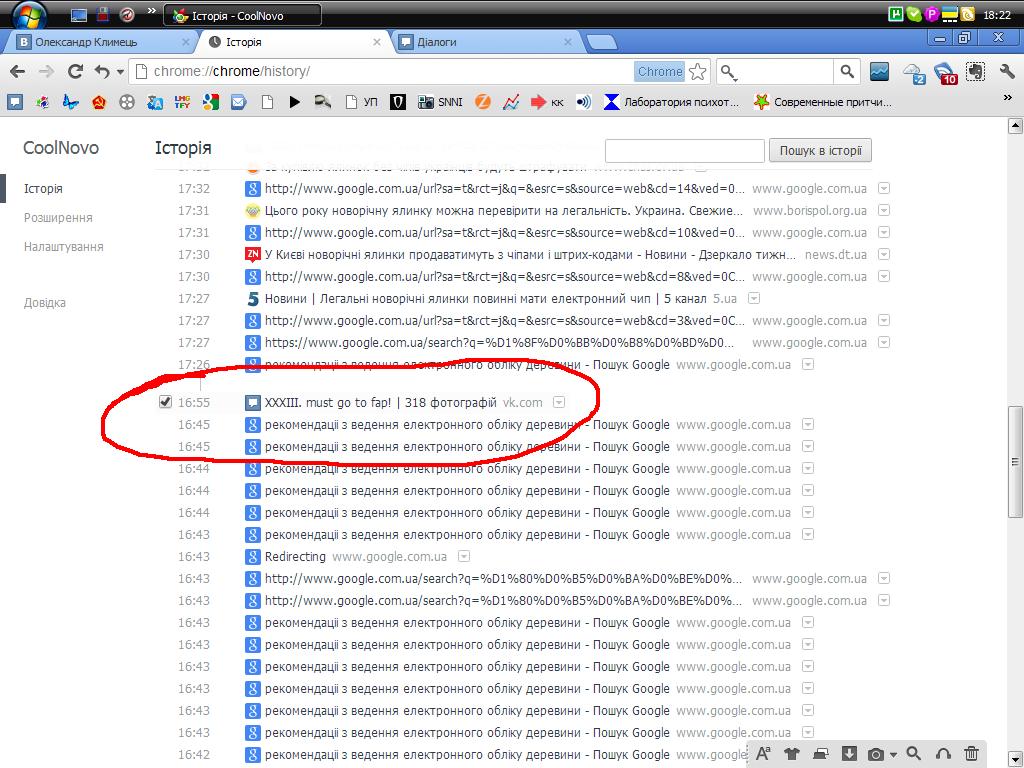
Task: Expand the camera options arrow in bottom toolbar
Action: pyautogui.click(x=893, y=755)
